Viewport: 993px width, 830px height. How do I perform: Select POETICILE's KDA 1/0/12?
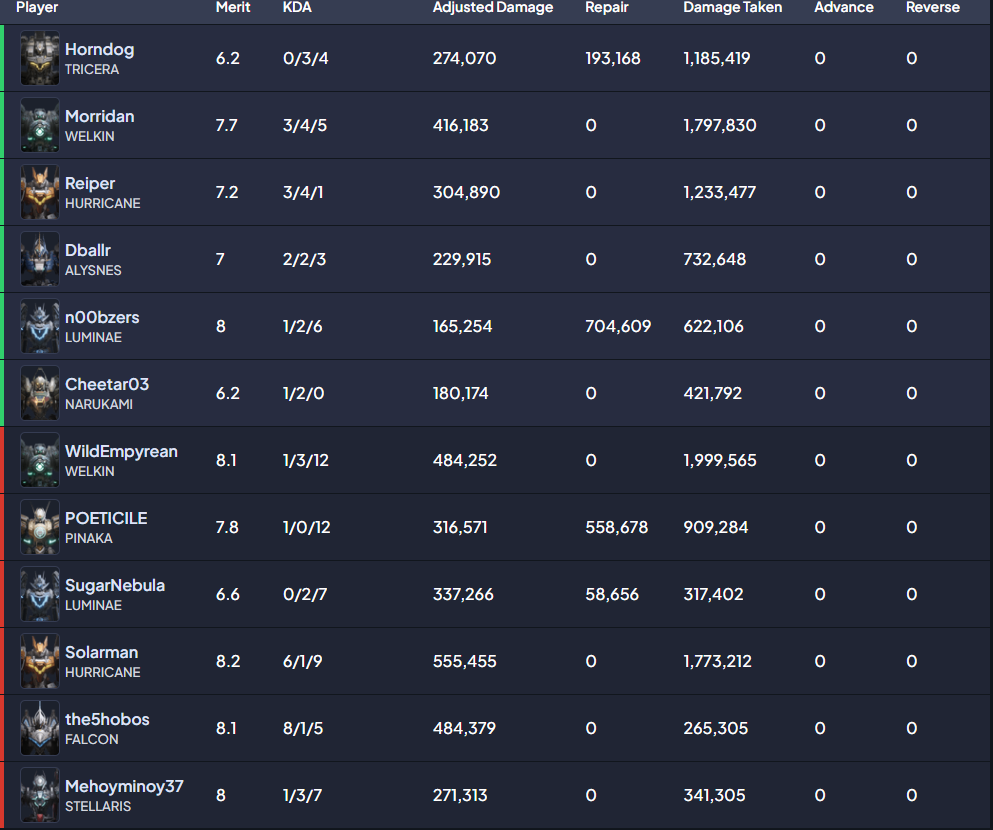[x=307, y=527]
